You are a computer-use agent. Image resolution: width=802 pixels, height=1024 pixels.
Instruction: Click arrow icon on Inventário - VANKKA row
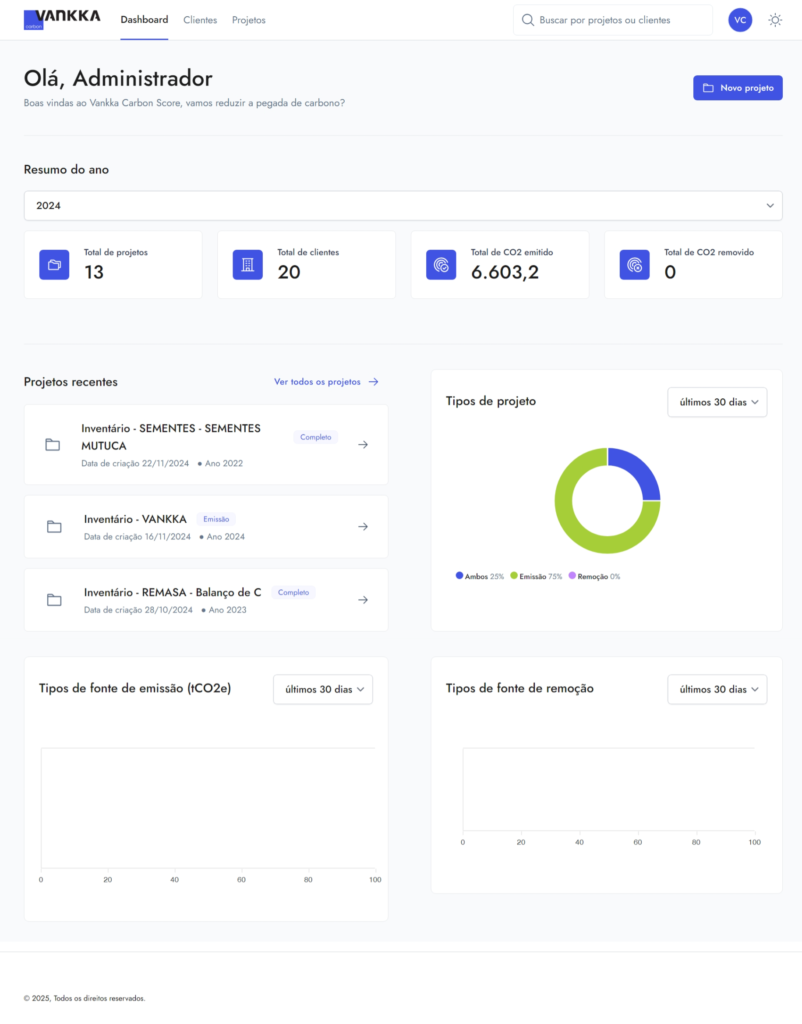click(363, 527)
